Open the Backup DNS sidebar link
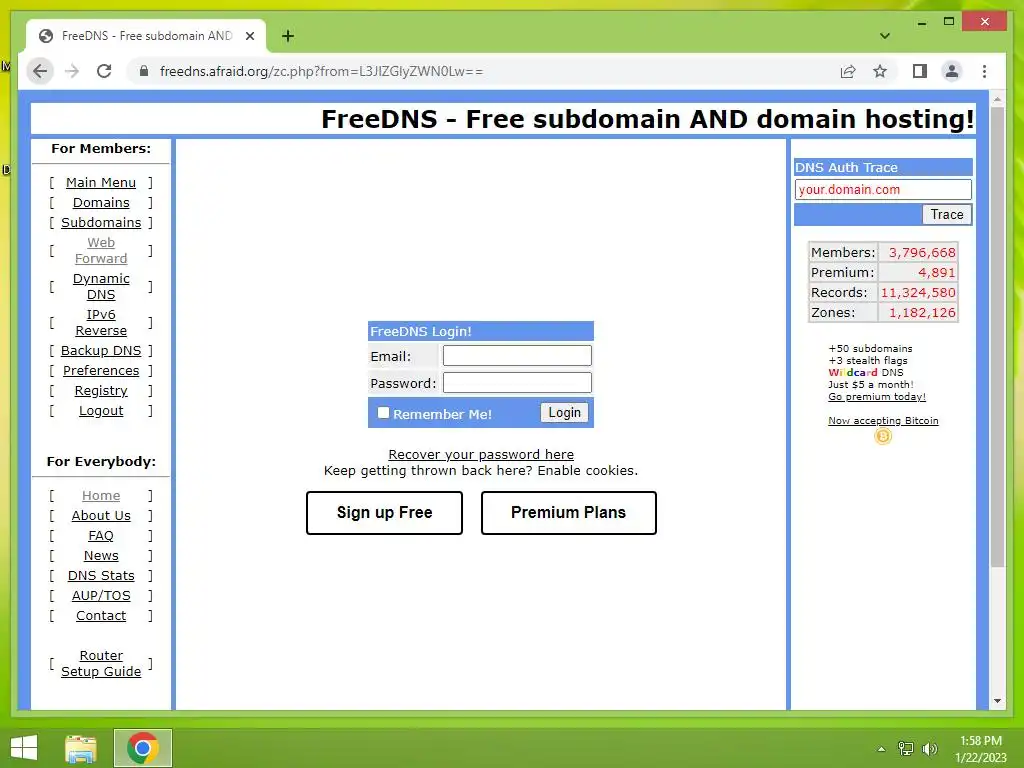Viewport: 1024px width, 768px height. tap(101, 351)
